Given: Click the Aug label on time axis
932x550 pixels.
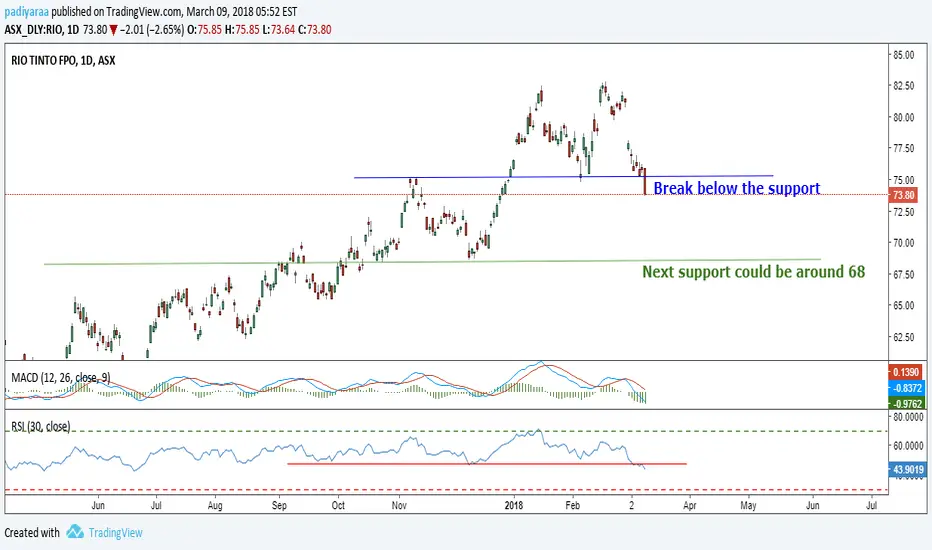Looking at the screenshot, I should click(x=215, y=505).
